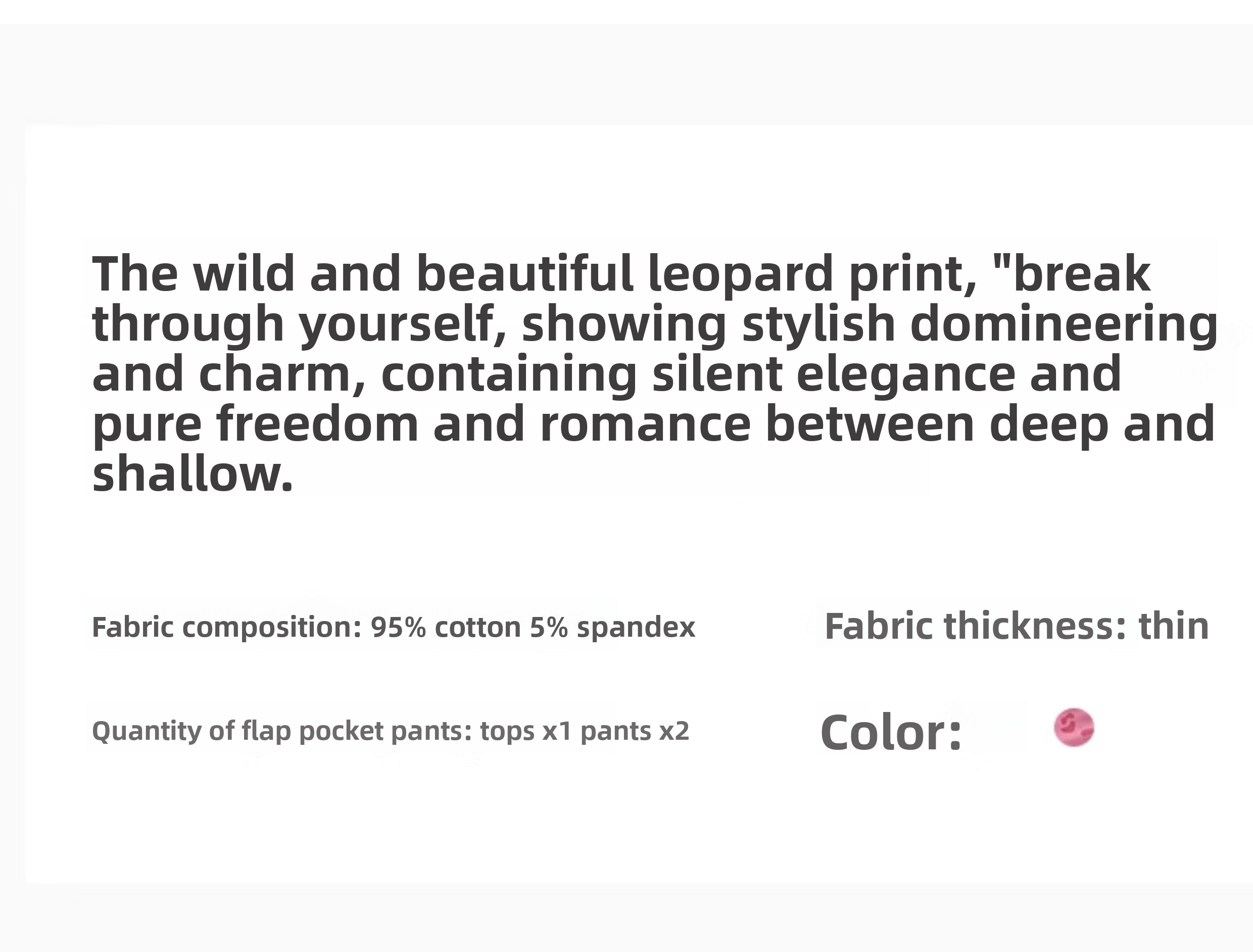The image size is (1253, 952).
Task: Click the word "romance" in headline
Action: pyautogui.click(x=646, y=424)
